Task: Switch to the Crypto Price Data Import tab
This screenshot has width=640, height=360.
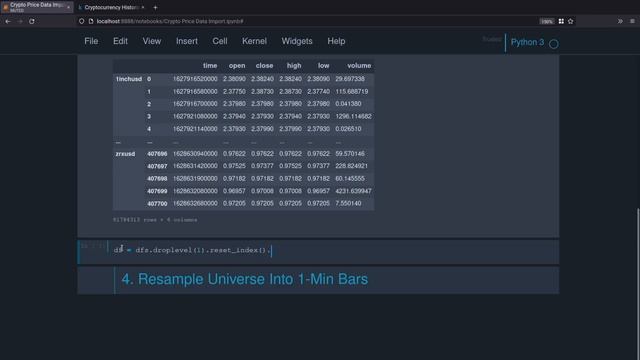Action: 37,7
